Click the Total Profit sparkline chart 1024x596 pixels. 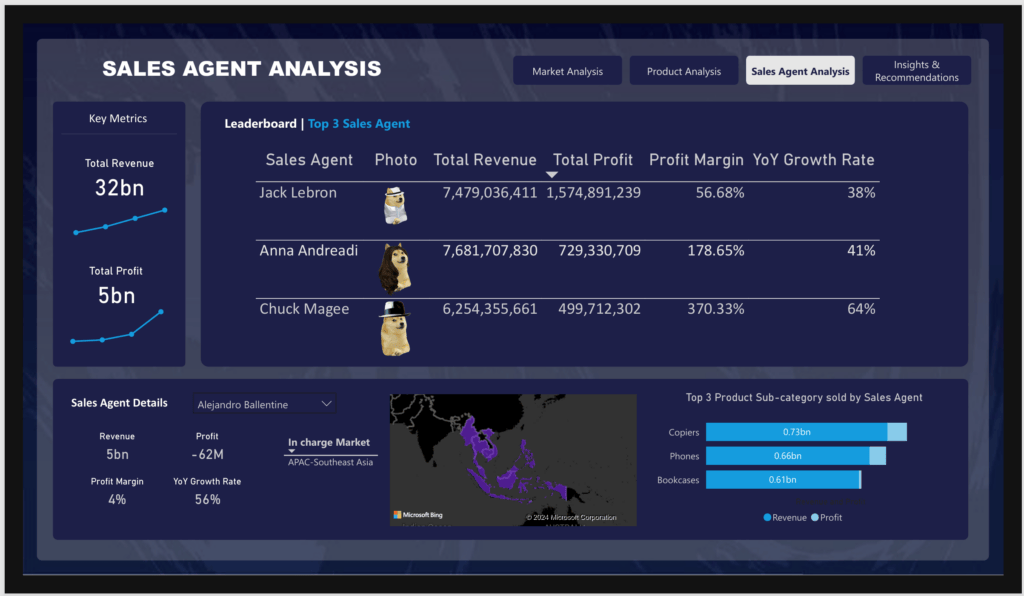pyautogui.click(x=117, y=326)
